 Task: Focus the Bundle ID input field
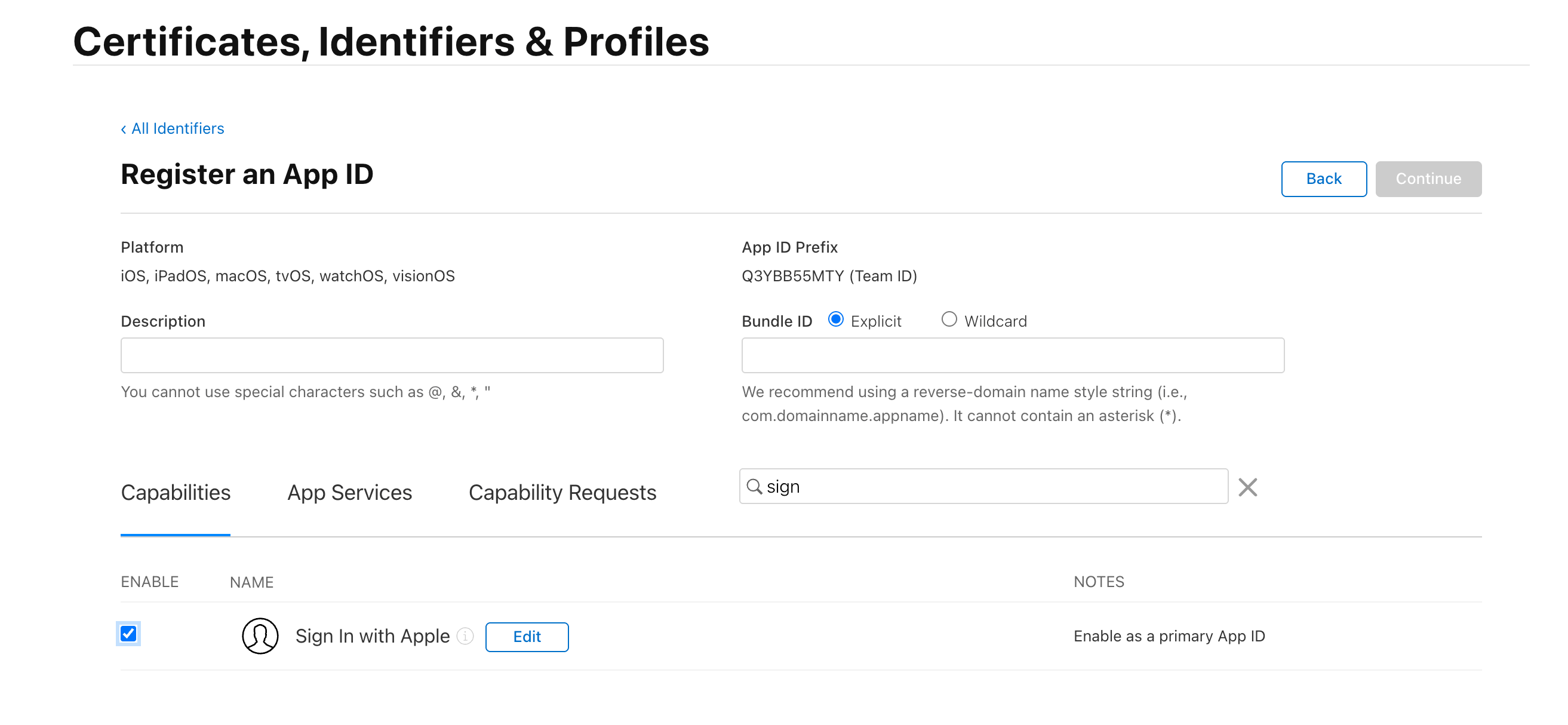click(1013, 355)
